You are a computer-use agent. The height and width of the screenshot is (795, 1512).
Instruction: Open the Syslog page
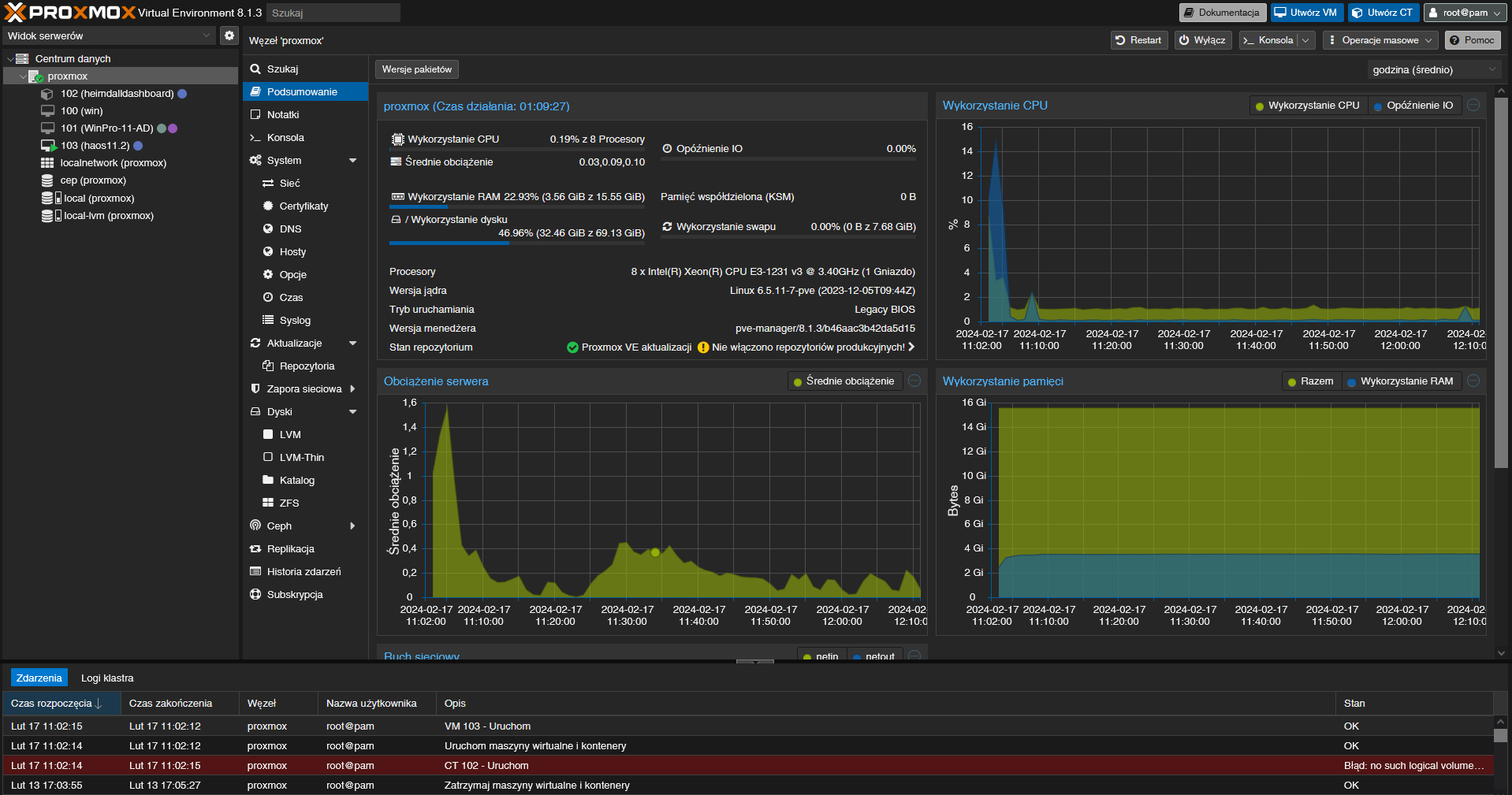coord(295,321)
